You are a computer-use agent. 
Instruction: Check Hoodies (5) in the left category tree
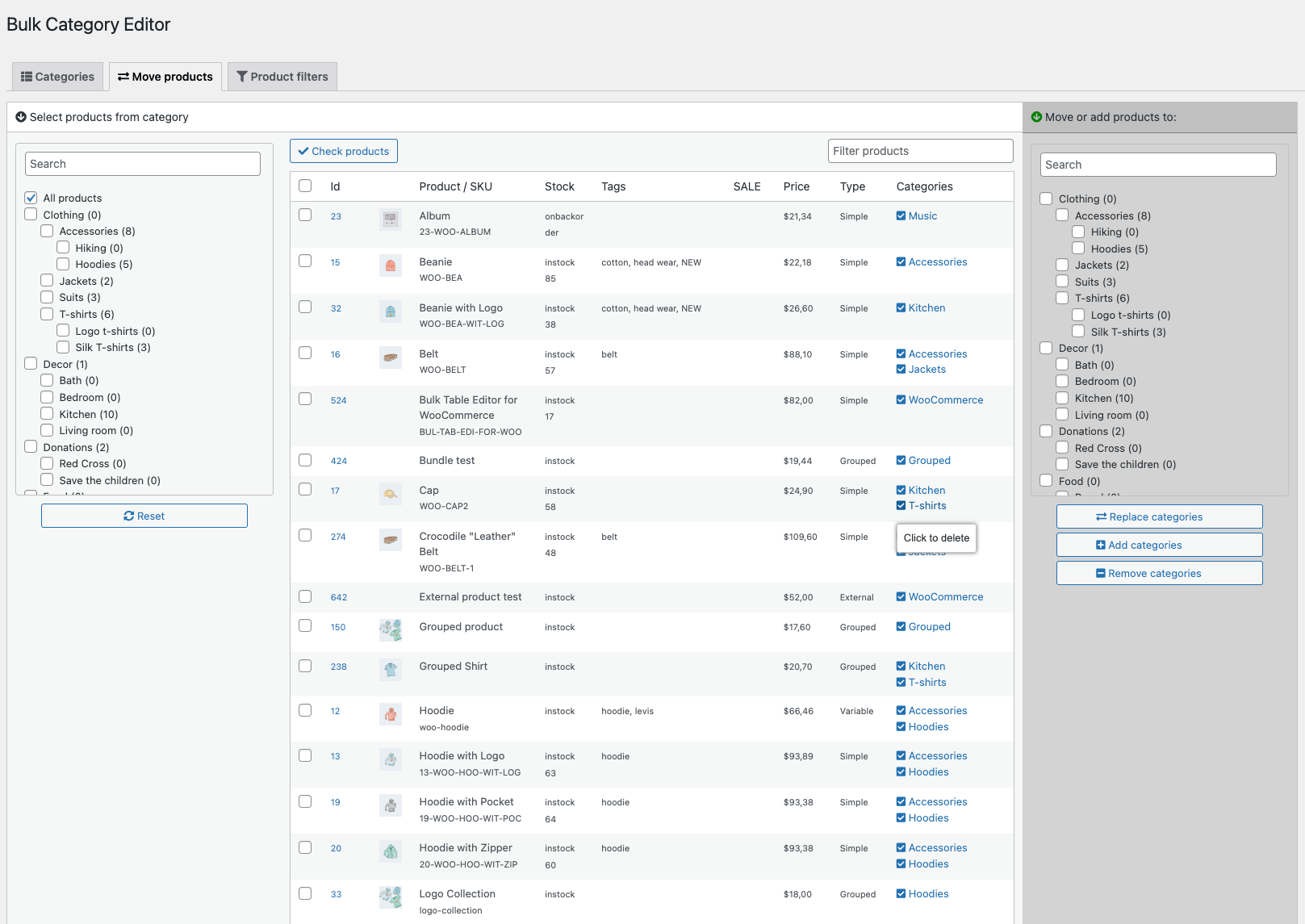click(63, 264)
